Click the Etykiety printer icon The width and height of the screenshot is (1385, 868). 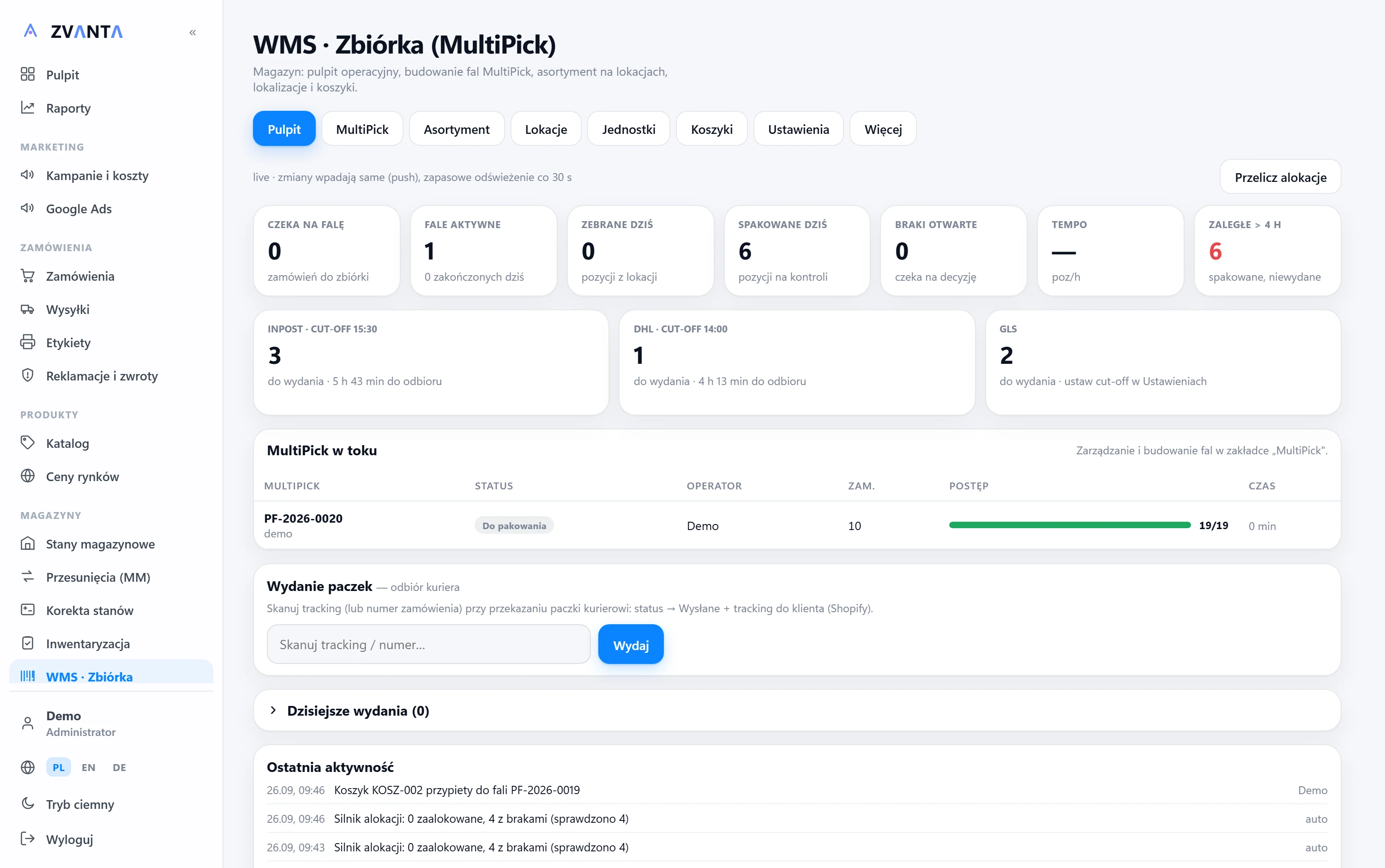pyautogui.click(x=28, y=342)
